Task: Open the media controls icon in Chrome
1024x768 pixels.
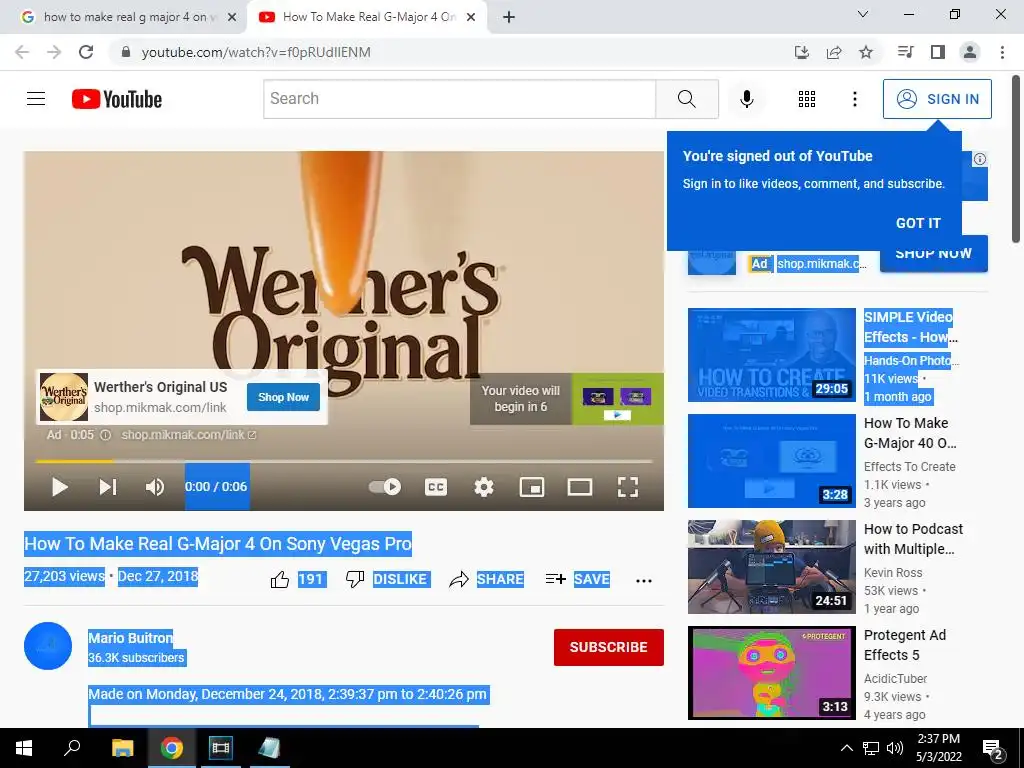Action: pyautogui.click(x=905, y=52)
